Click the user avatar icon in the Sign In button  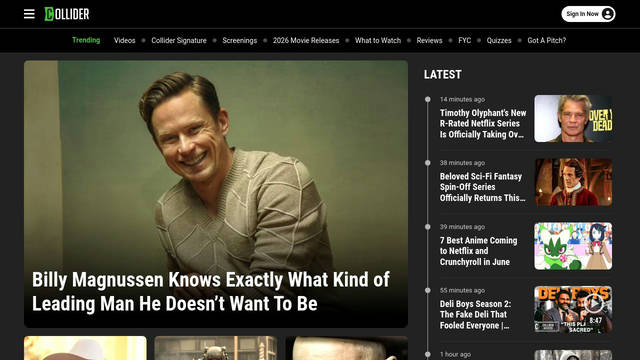point(607,14)
